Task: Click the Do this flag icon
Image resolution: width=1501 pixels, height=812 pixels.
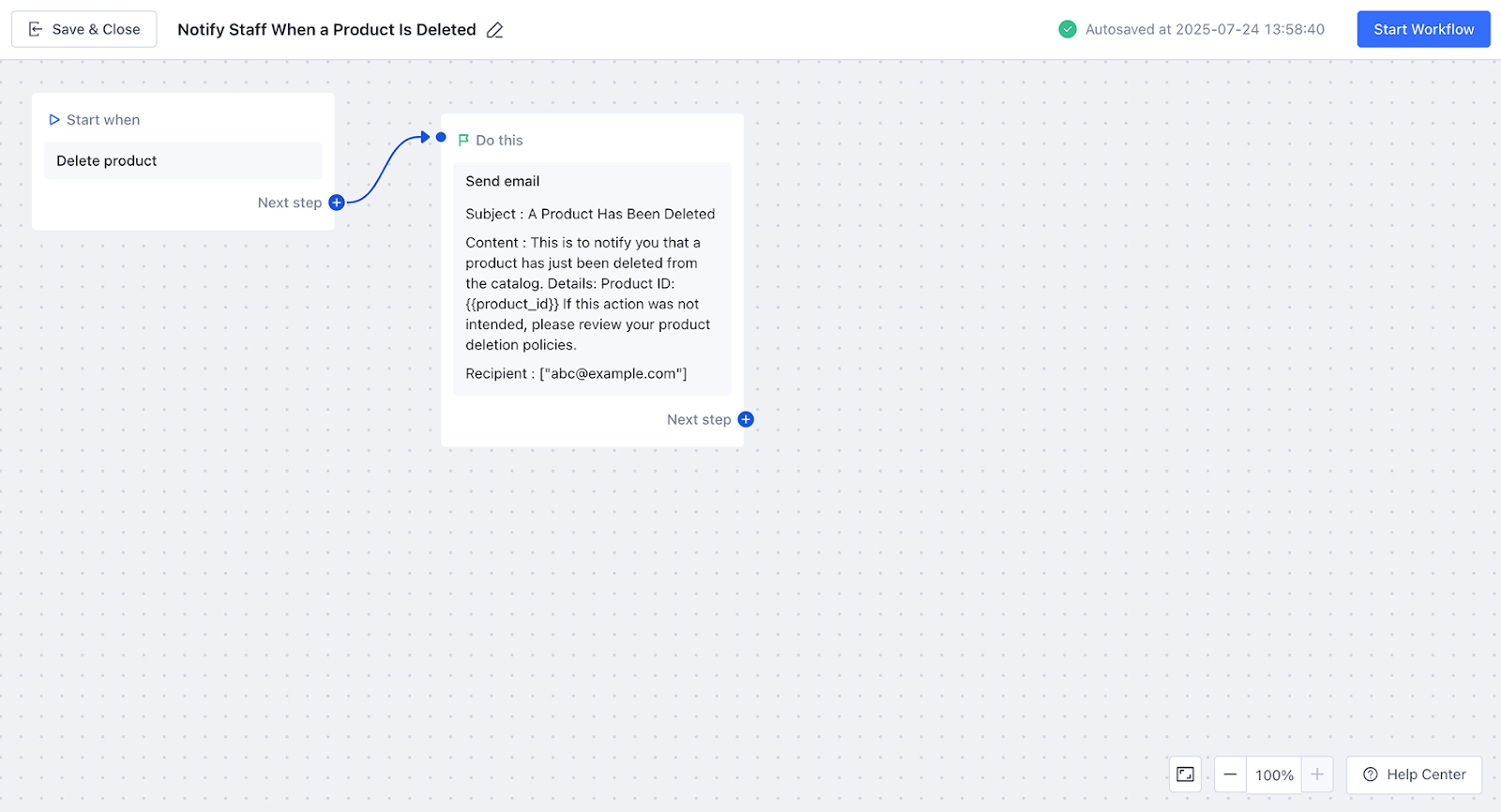Action: click(x=463, y=141)
